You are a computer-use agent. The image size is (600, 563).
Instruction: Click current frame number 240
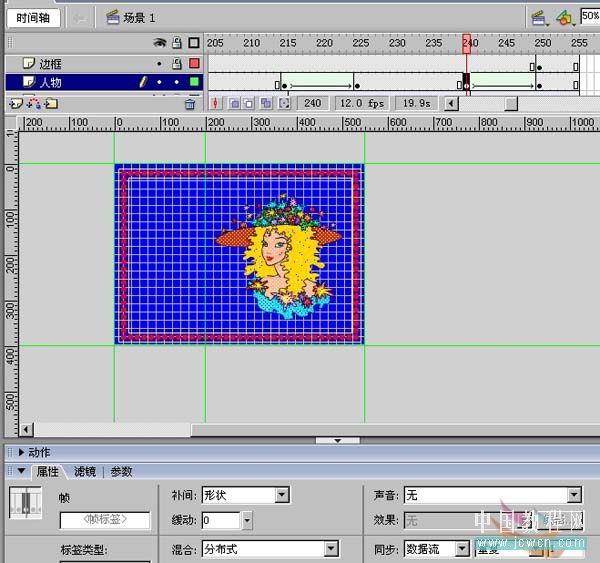point(312,103)
